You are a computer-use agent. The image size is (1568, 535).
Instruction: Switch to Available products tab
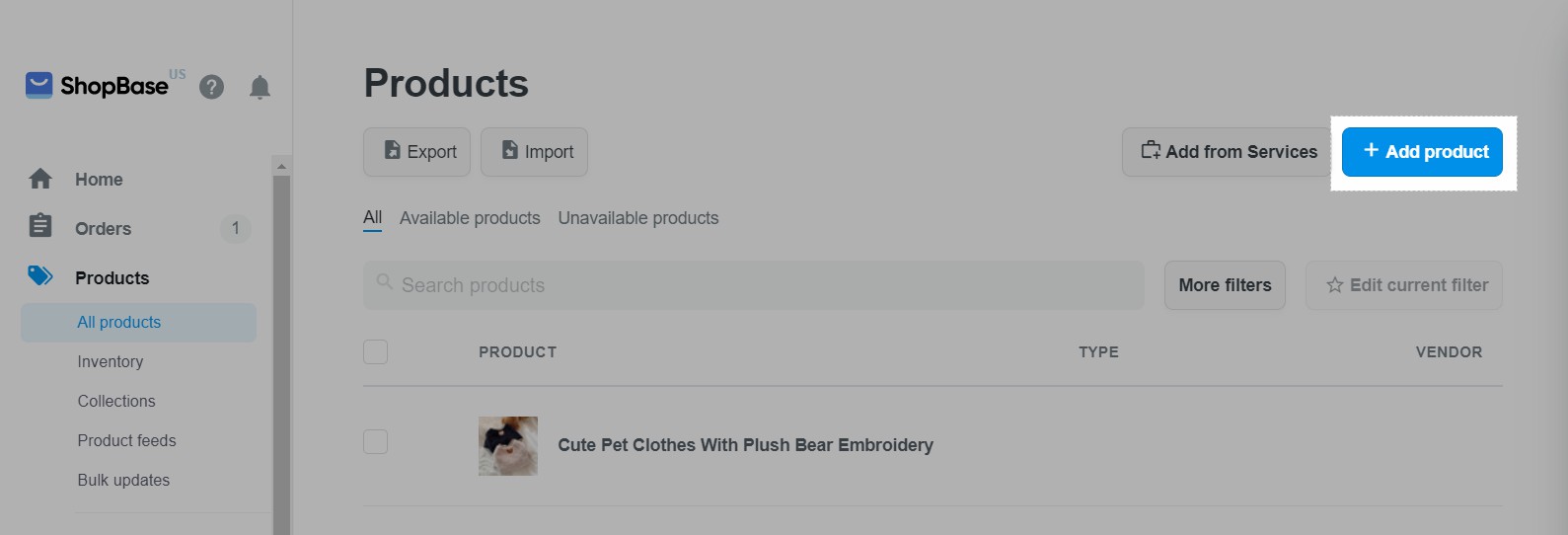click(470, 218)
